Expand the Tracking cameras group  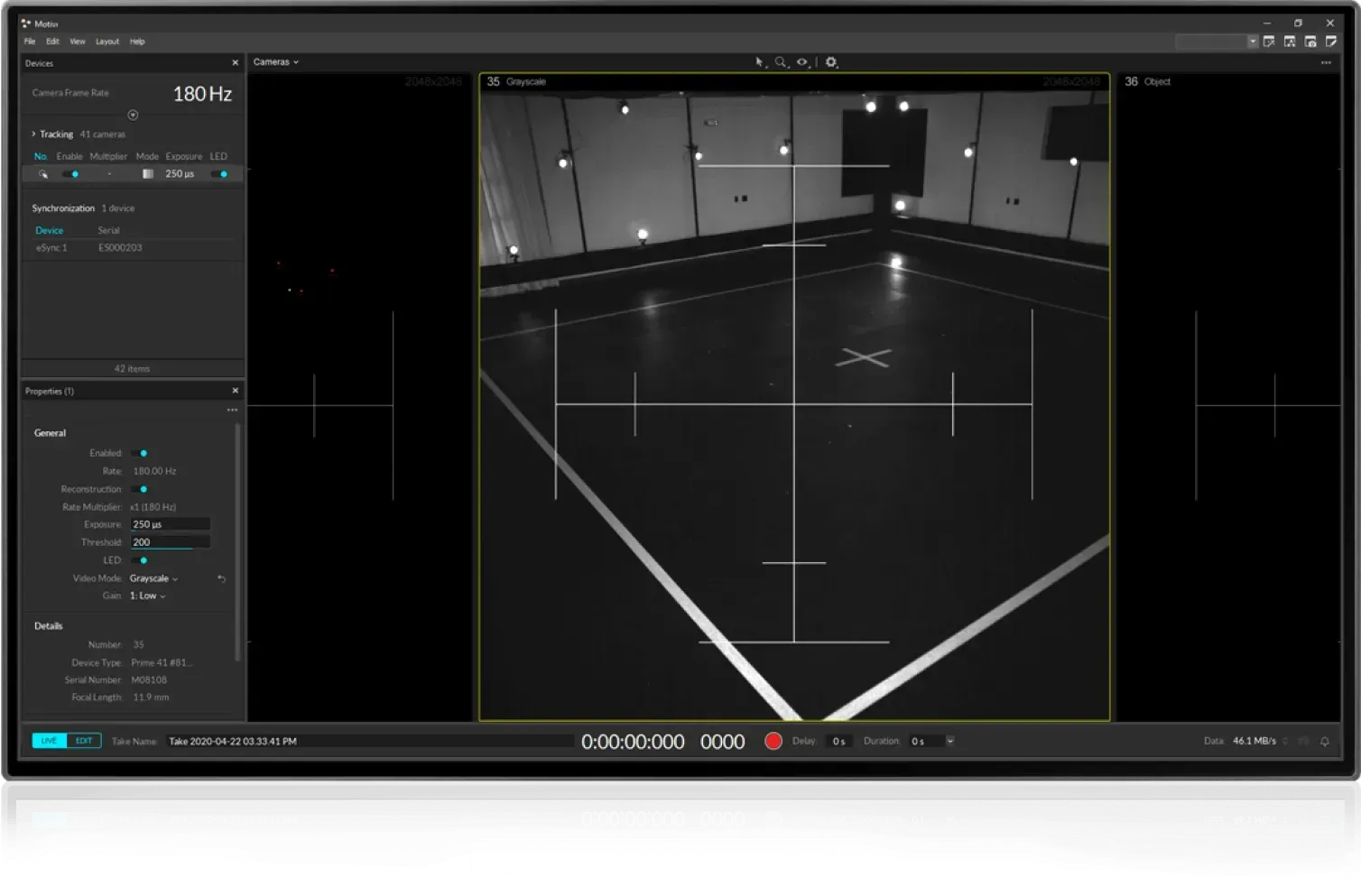coord(34,134)
